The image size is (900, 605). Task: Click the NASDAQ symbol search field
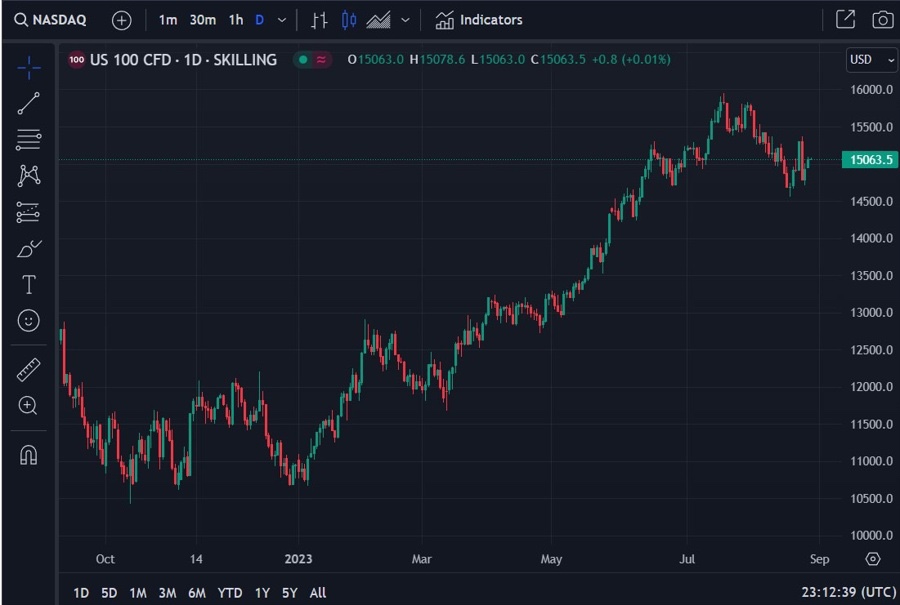pyautogui.click(x=51, y=20)
